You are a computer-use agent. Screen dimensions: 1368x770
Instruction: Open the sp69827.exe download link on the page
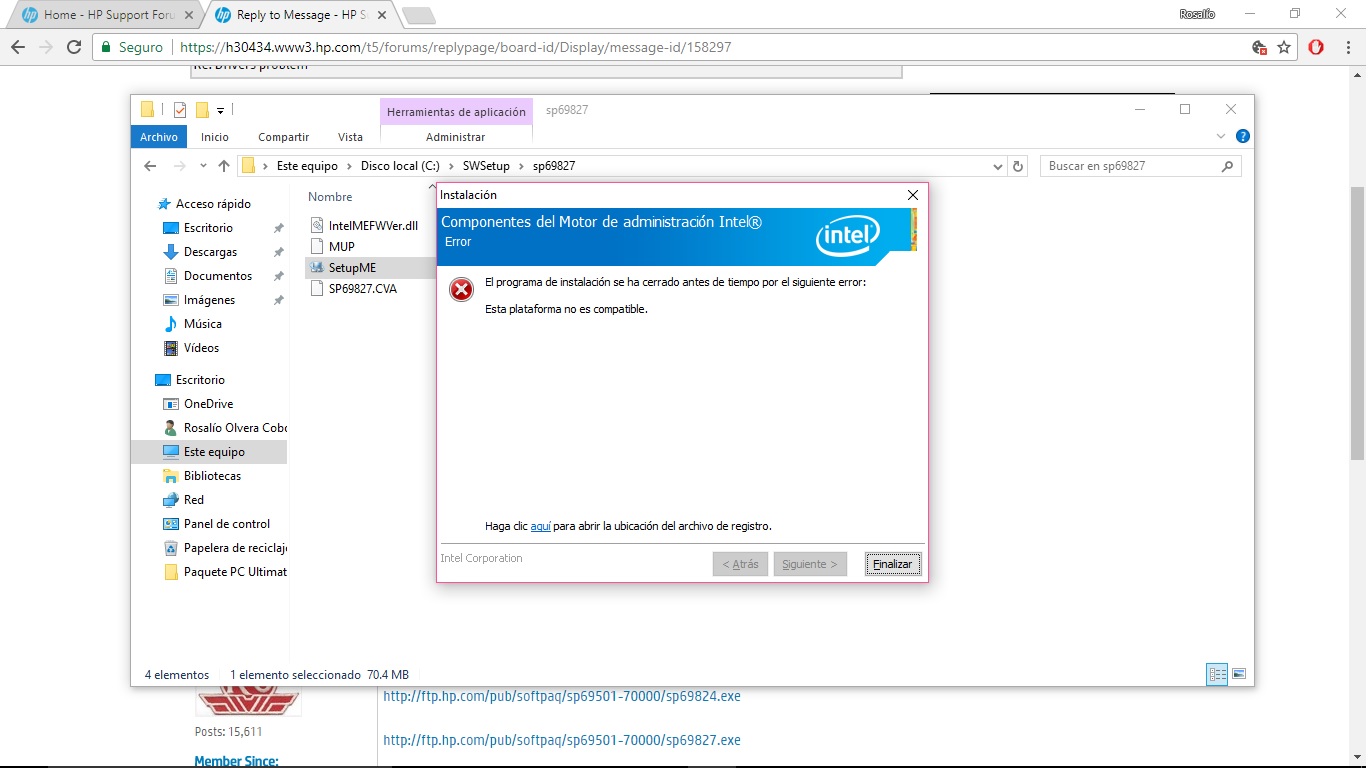(x=562, y=740)
